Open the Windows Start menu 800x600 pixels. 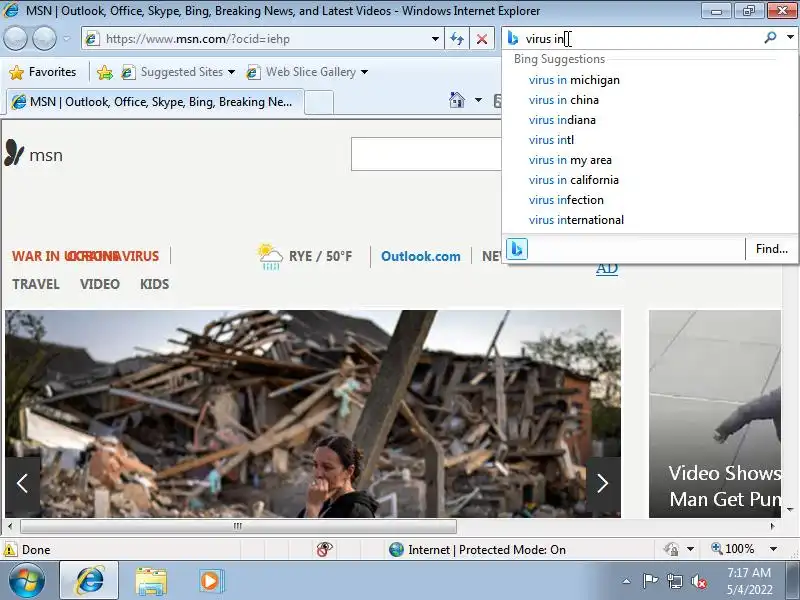[x=26, y=581]
